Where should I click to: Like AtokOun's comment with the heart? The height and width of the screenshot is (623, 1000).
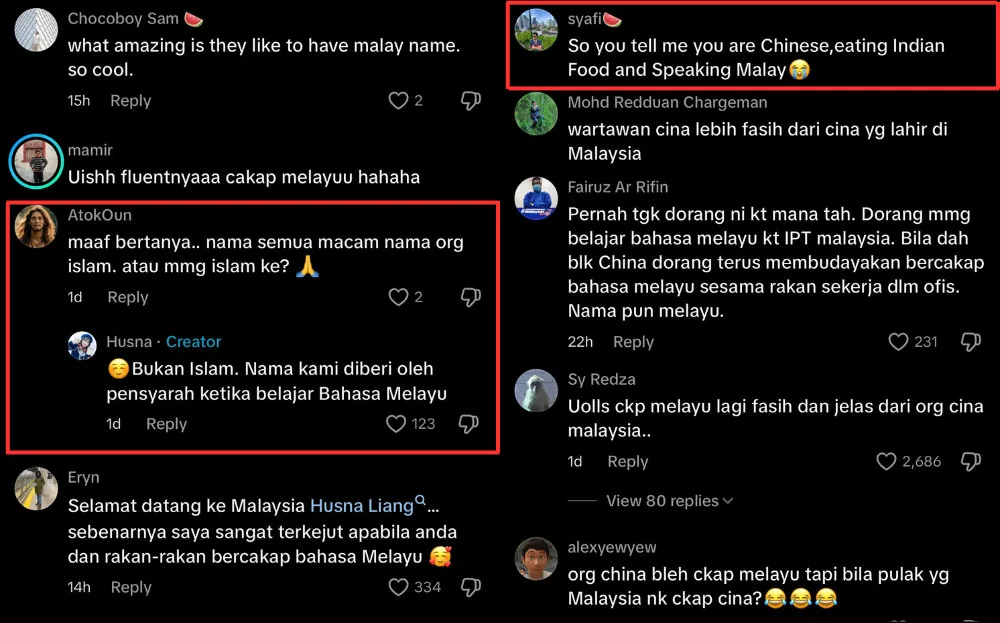click(399, 297)
